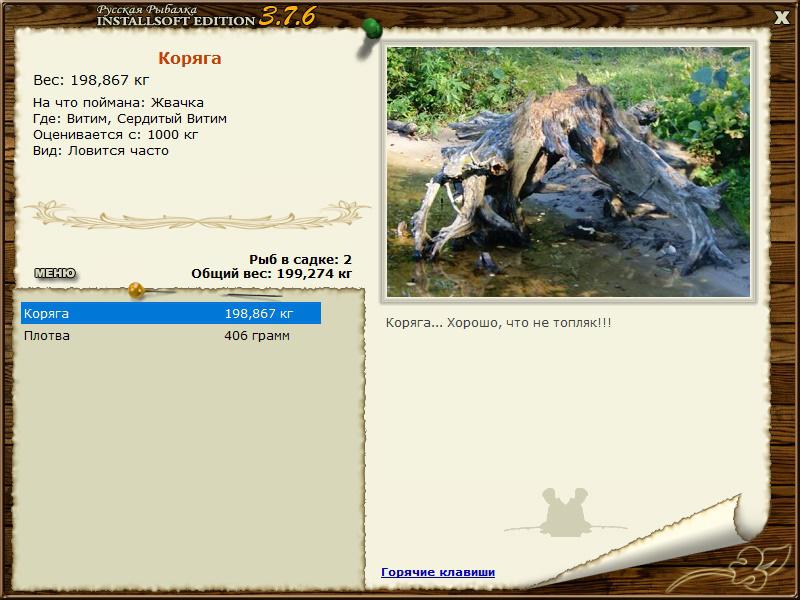
Task: Click the yellow pushpin on the list panel
Action: coord(136,290)
